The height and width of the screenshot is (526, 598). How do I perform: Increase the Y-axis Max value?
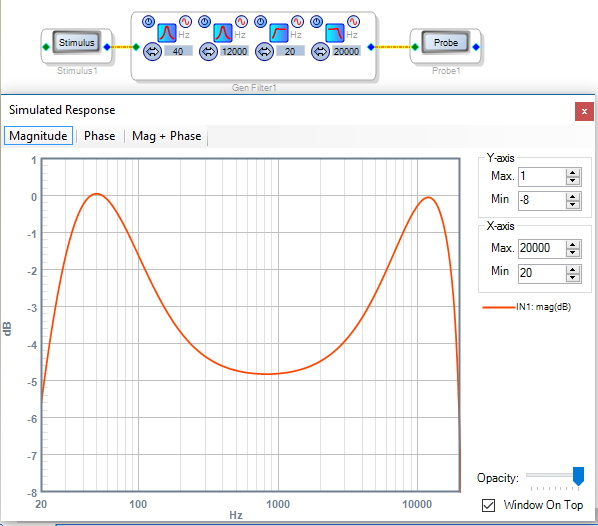[x=573, y=172]
